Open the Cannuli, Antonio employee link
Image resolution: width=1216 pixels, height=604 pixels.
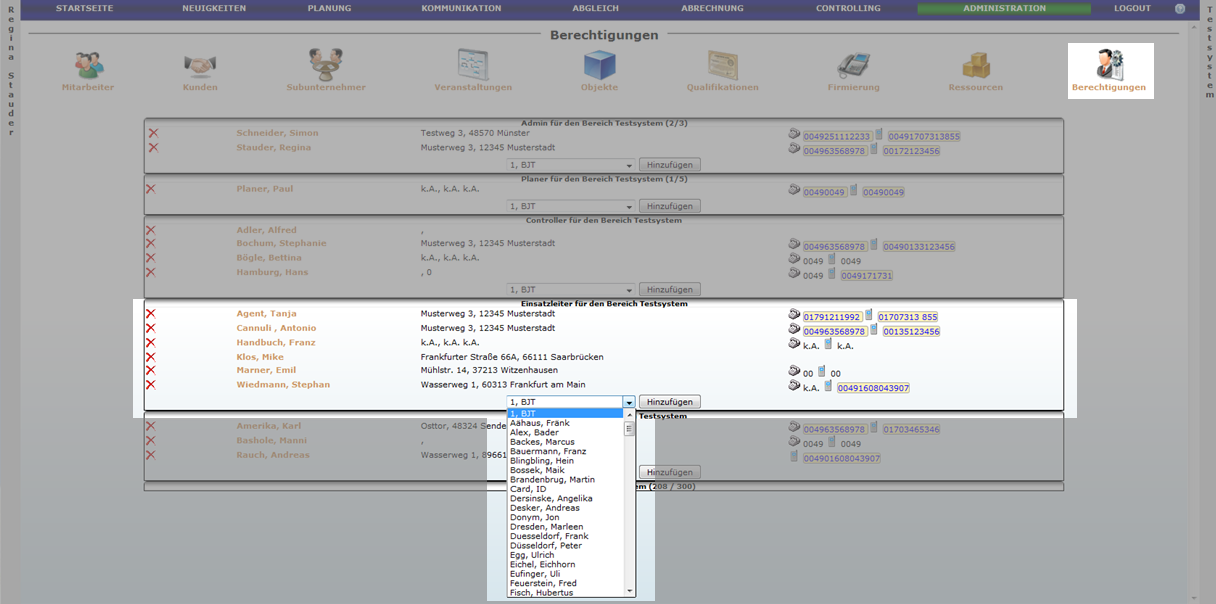point(276,328)
